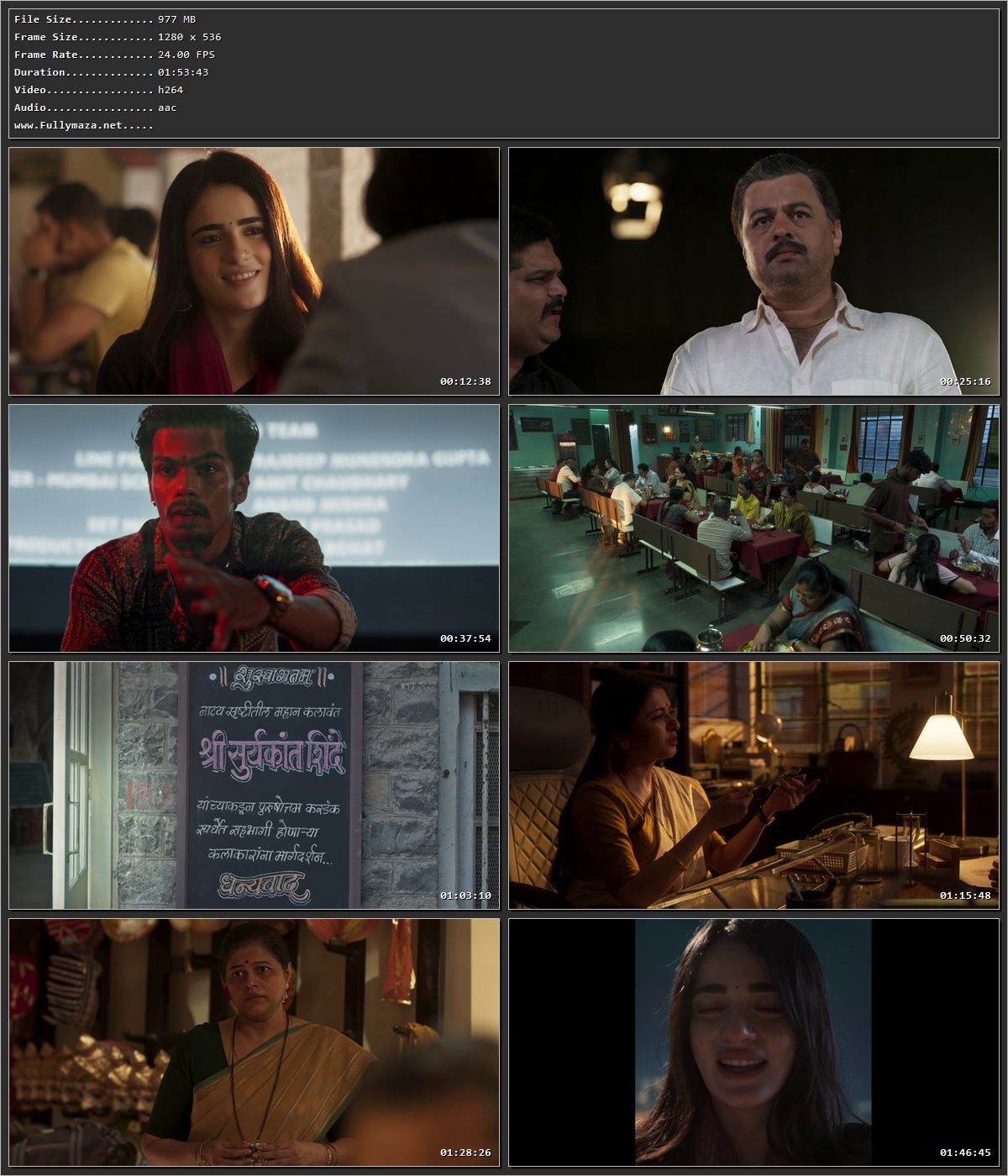This screenshot has width=1008, height=1176.
Task: Click the timestamp 00:37:54
Action: coord(465,638)
